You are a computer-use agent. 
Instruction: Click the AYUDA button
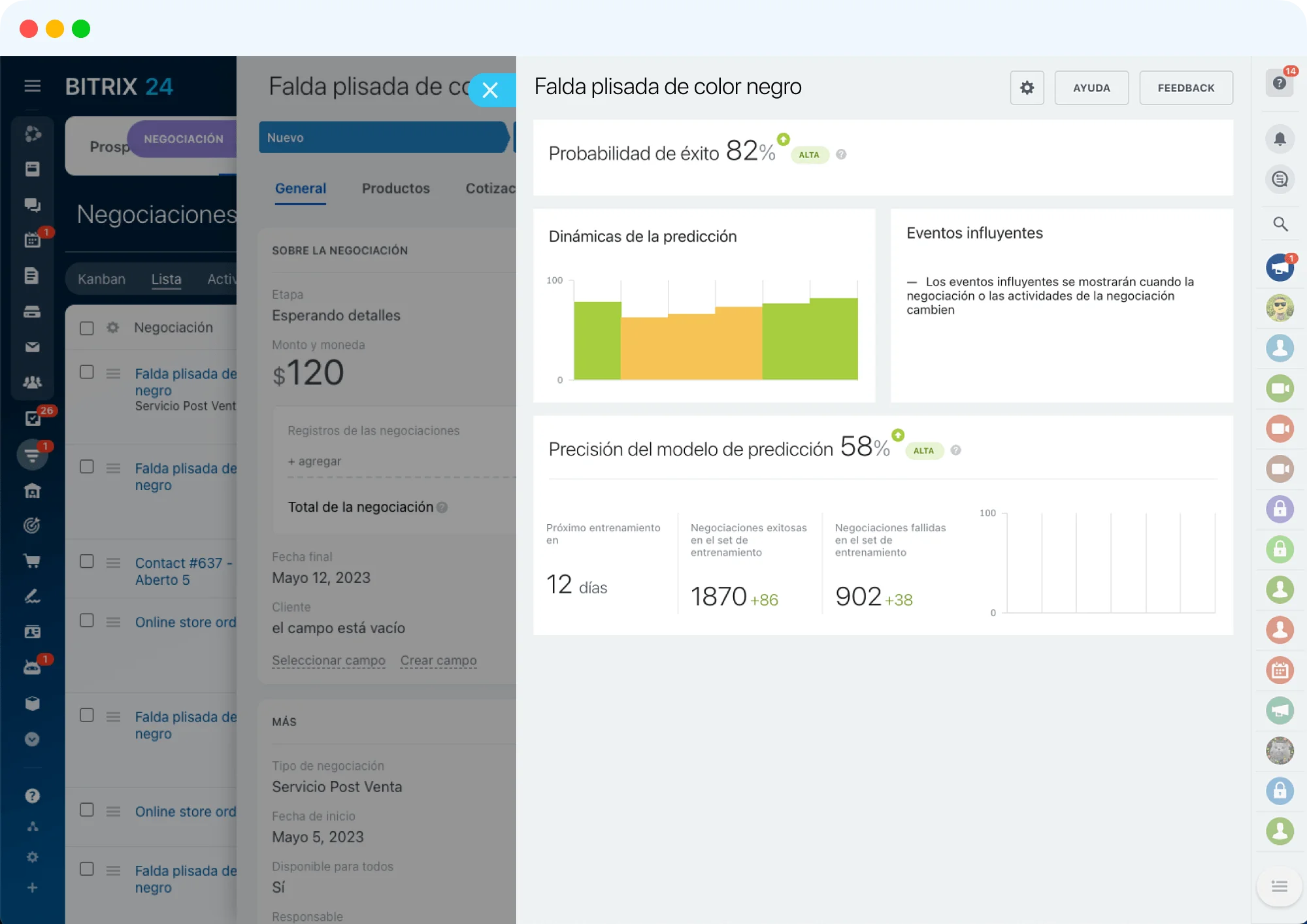coord(1091,88)
